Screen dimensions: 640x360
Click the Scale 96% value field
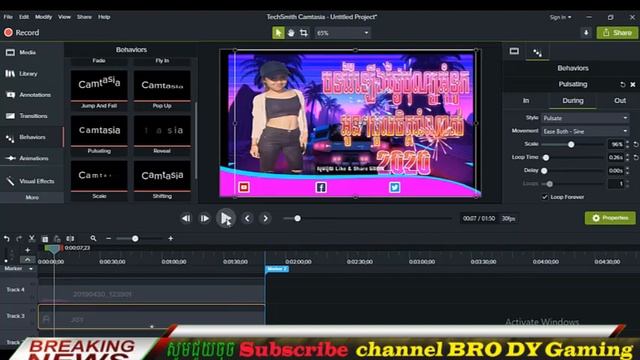coord(616,144)
